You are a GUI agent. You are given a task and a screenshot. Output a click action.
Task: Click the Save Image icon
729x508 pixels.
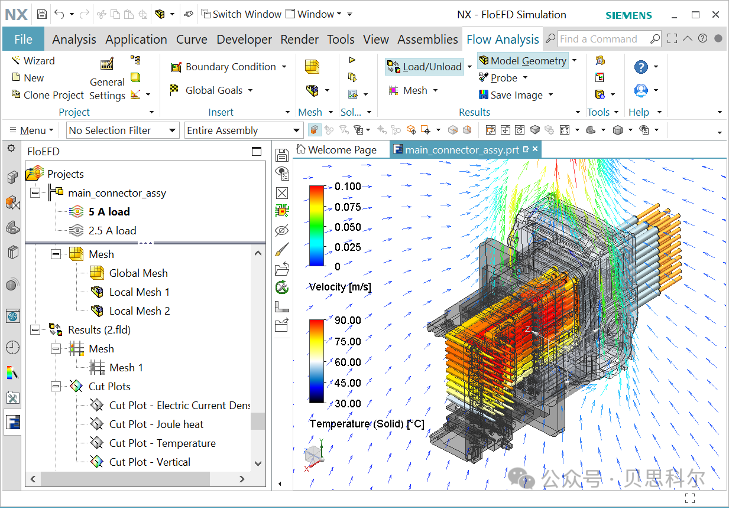pos(484,95)
